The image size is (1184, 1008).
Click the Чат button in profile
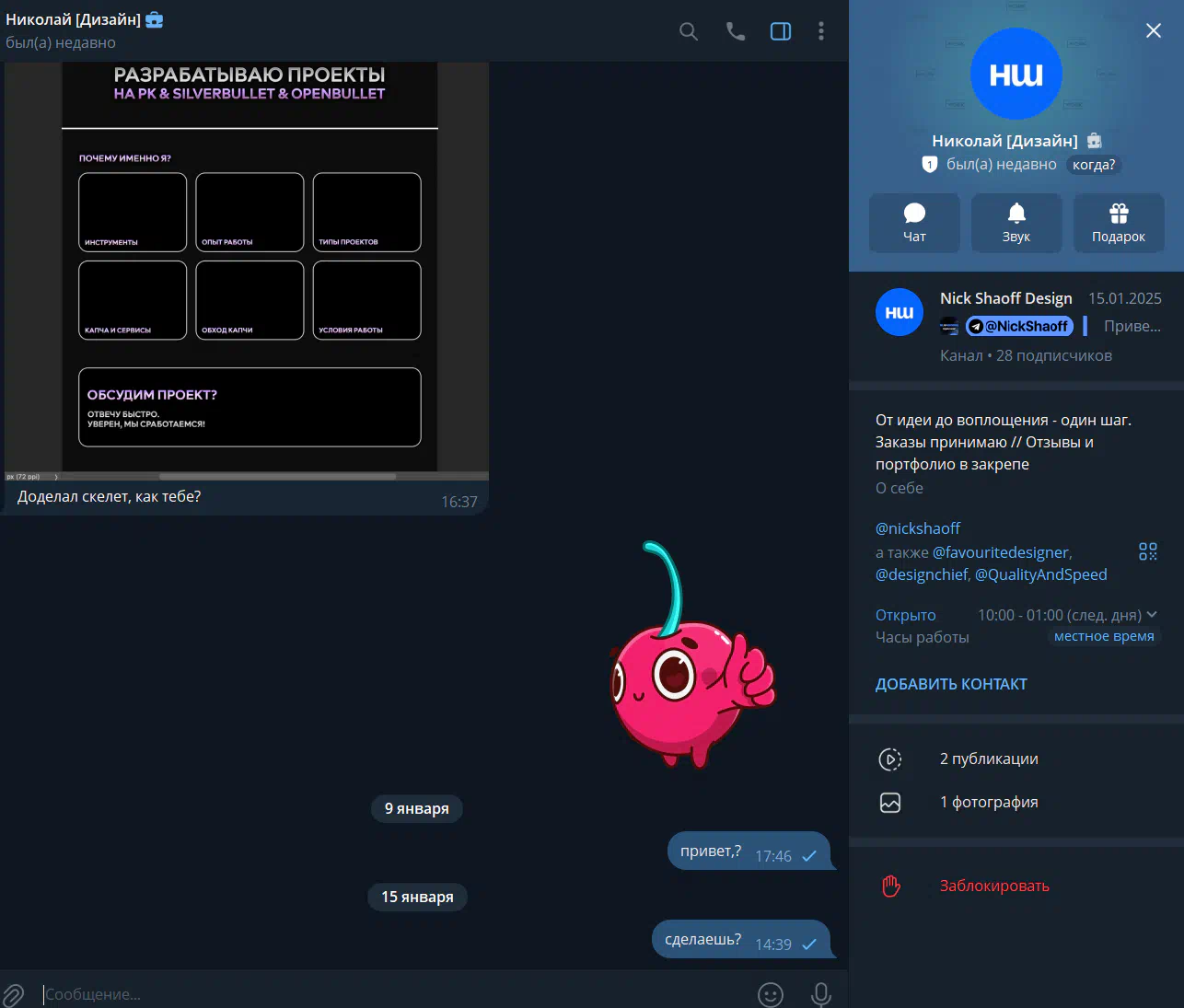[x=914, y=223]
